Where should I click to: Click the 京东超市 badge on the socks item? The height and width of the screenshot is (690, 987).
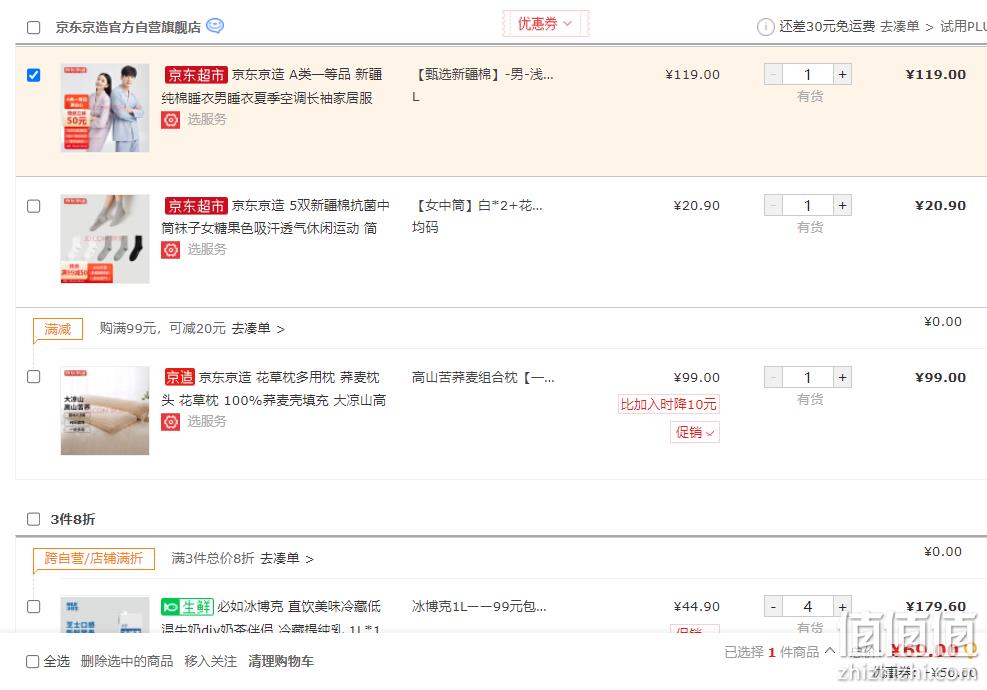[x=196, y=206]
